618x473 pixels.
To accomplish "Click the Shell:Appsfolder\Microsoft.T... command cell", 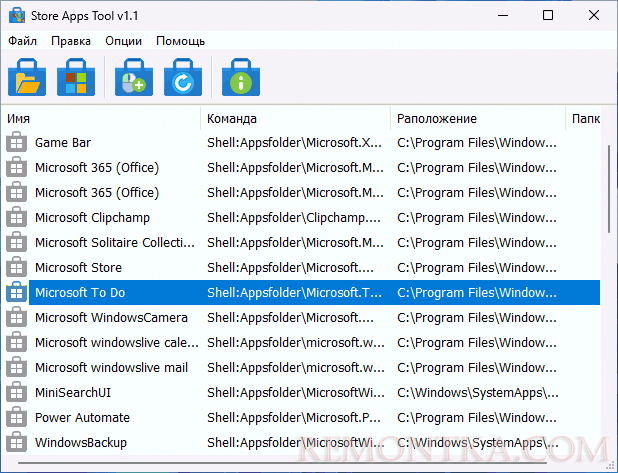I will coord(294,292).
